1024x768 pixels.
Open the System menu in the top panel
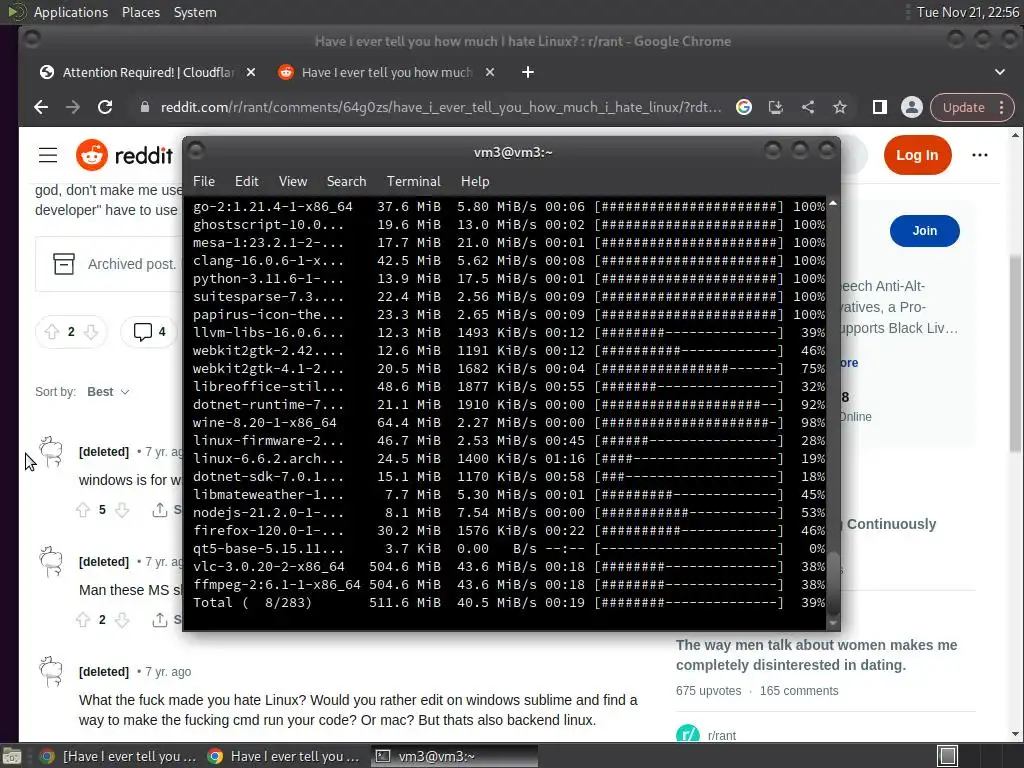click(x=195, y=12)
